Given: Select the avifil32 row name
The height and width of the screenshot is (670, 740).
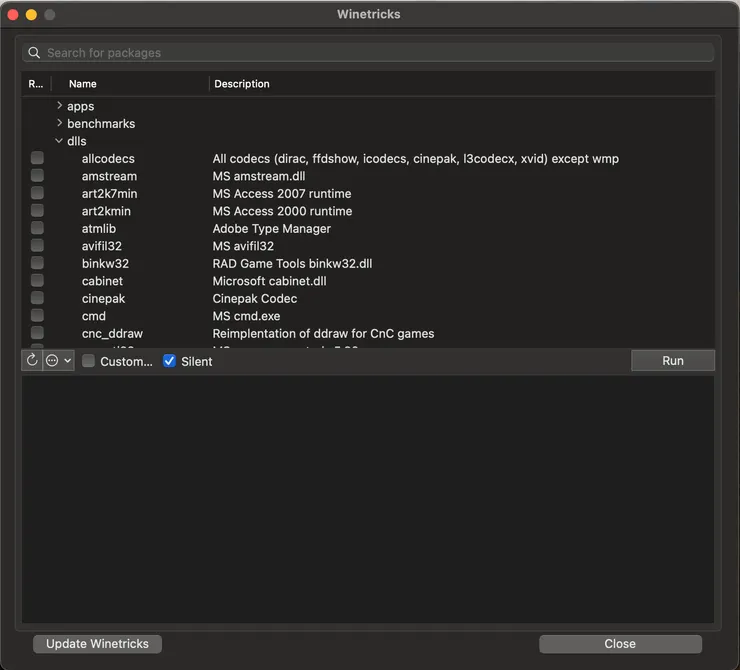Looking at the screenshot, I should (x=101, y=246).
